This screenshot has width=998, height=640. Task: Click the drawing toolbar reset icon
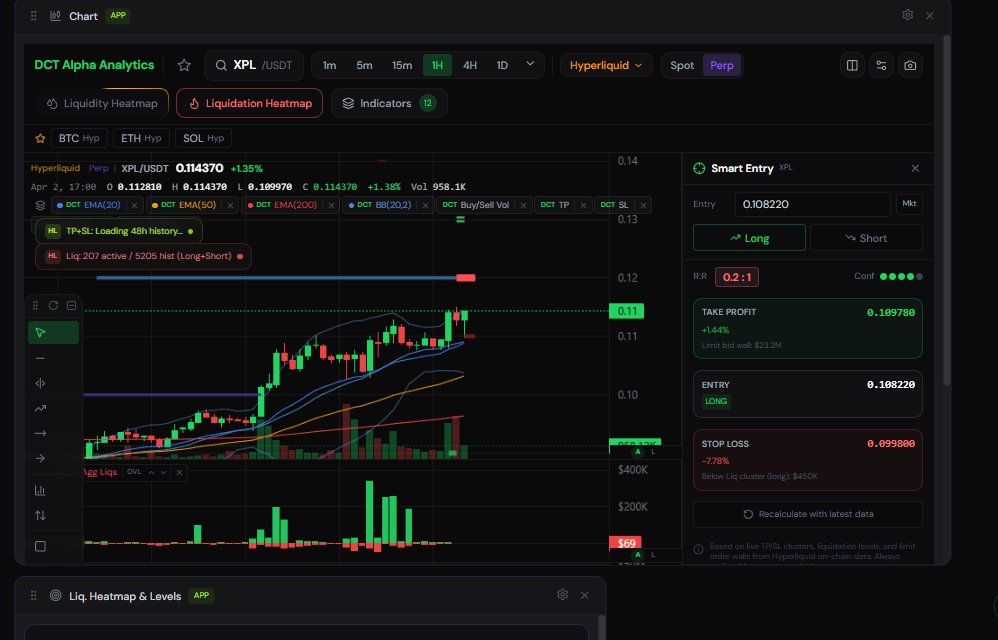[53, 305]
